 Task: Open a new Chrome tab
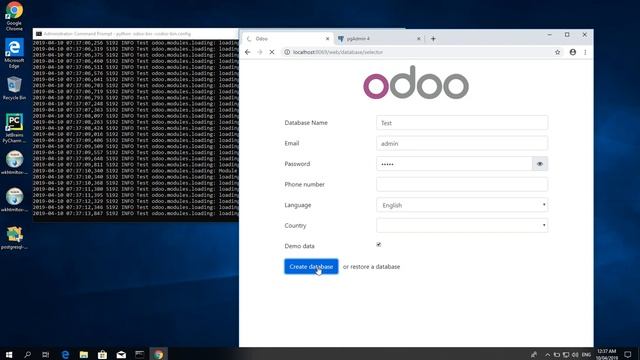433,39
